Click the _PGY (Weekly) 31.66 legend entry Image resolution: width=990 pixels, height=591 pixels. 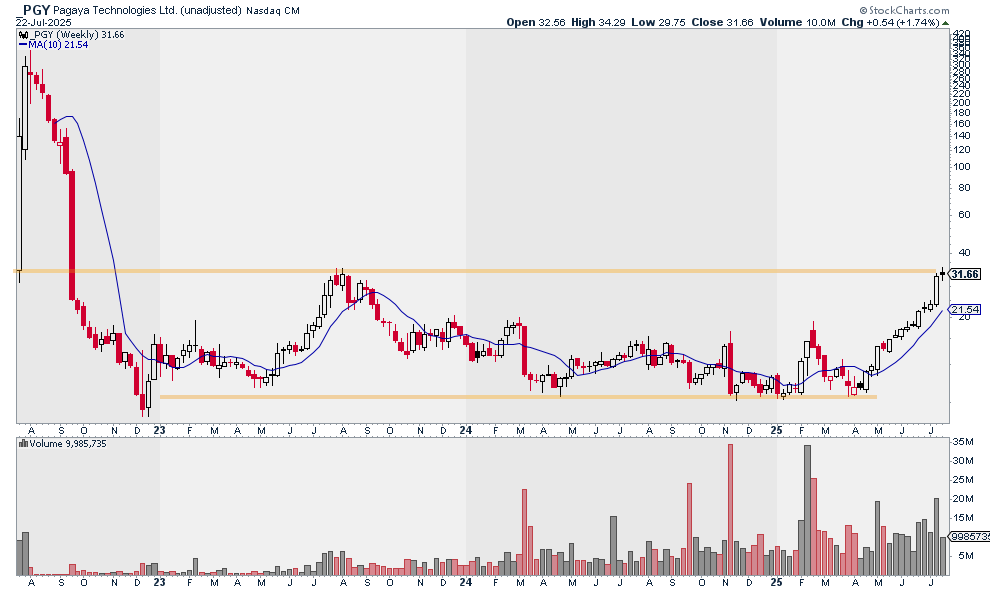pyautogui.click(x=77, y=35)
